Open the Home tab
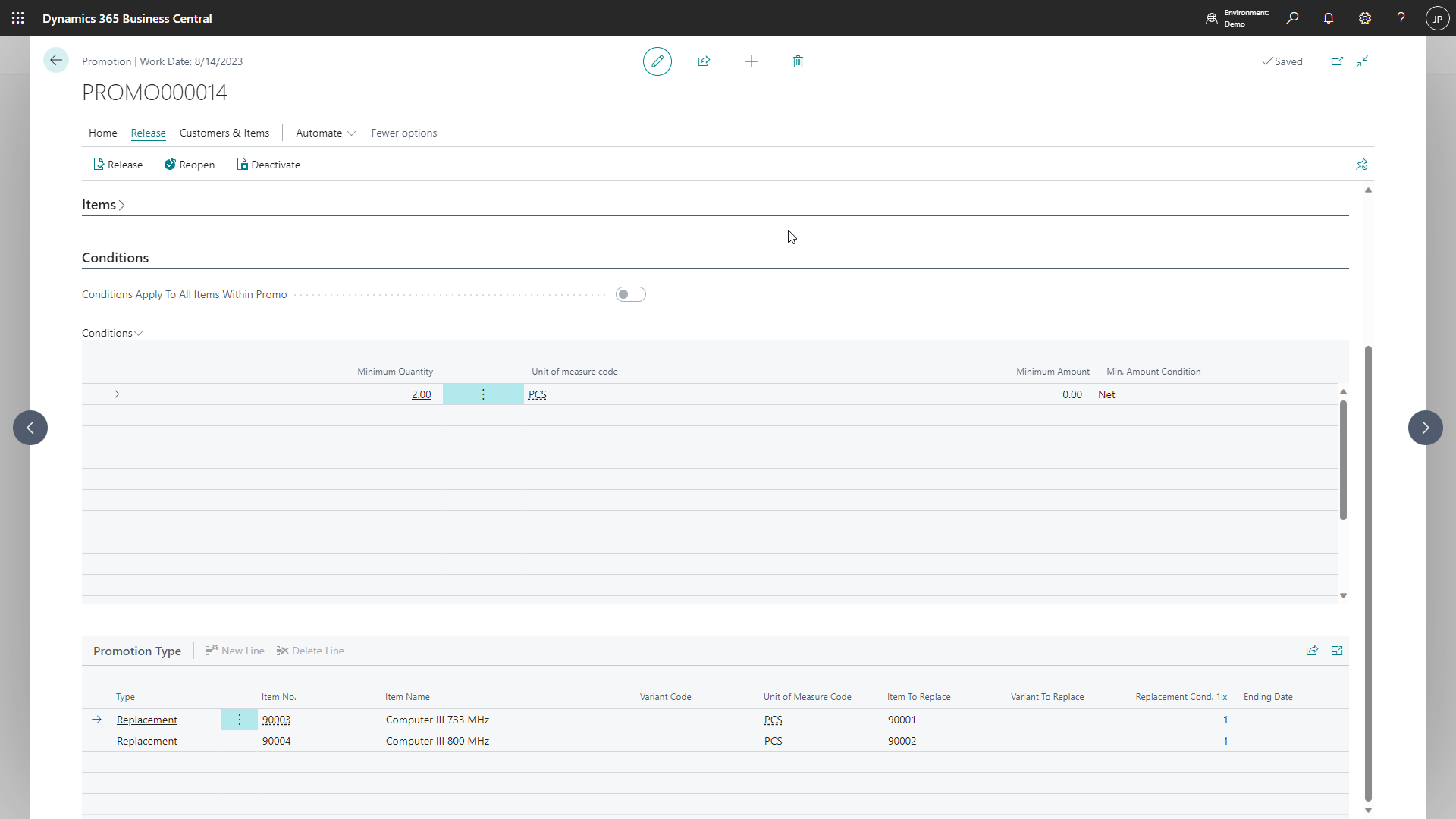The height and width of the screenshot is (819, 1456). pos(103,133)
